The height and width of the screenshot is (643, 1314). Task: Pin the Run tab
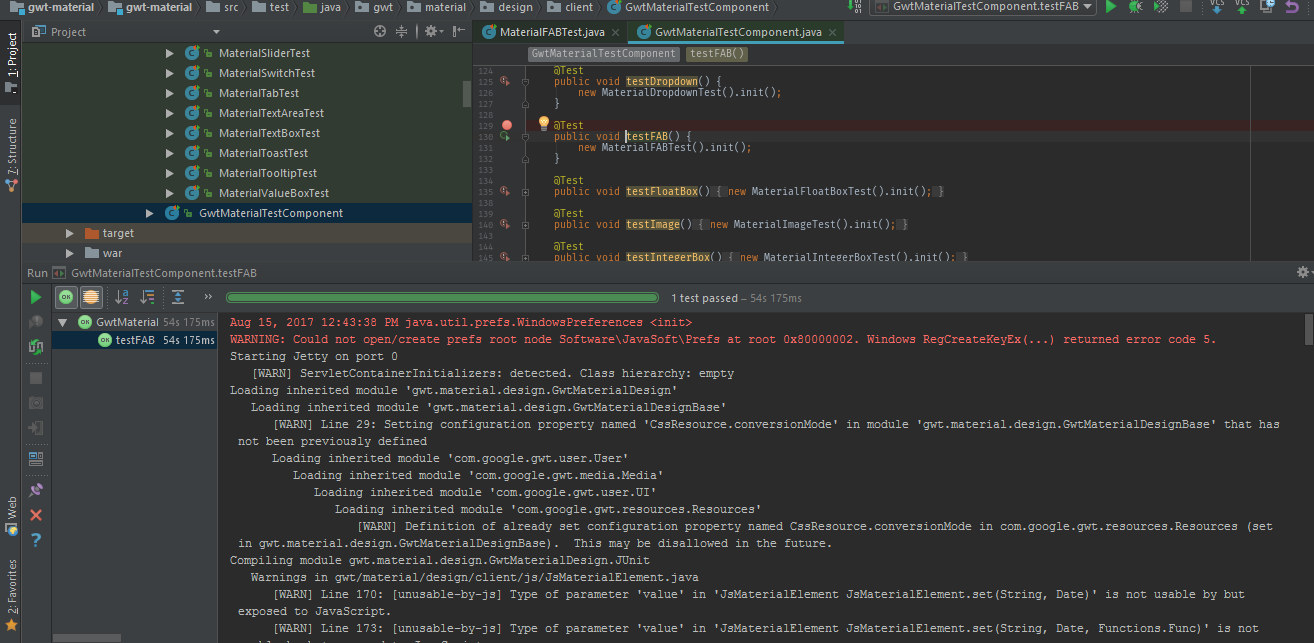[x=36, y=490]
